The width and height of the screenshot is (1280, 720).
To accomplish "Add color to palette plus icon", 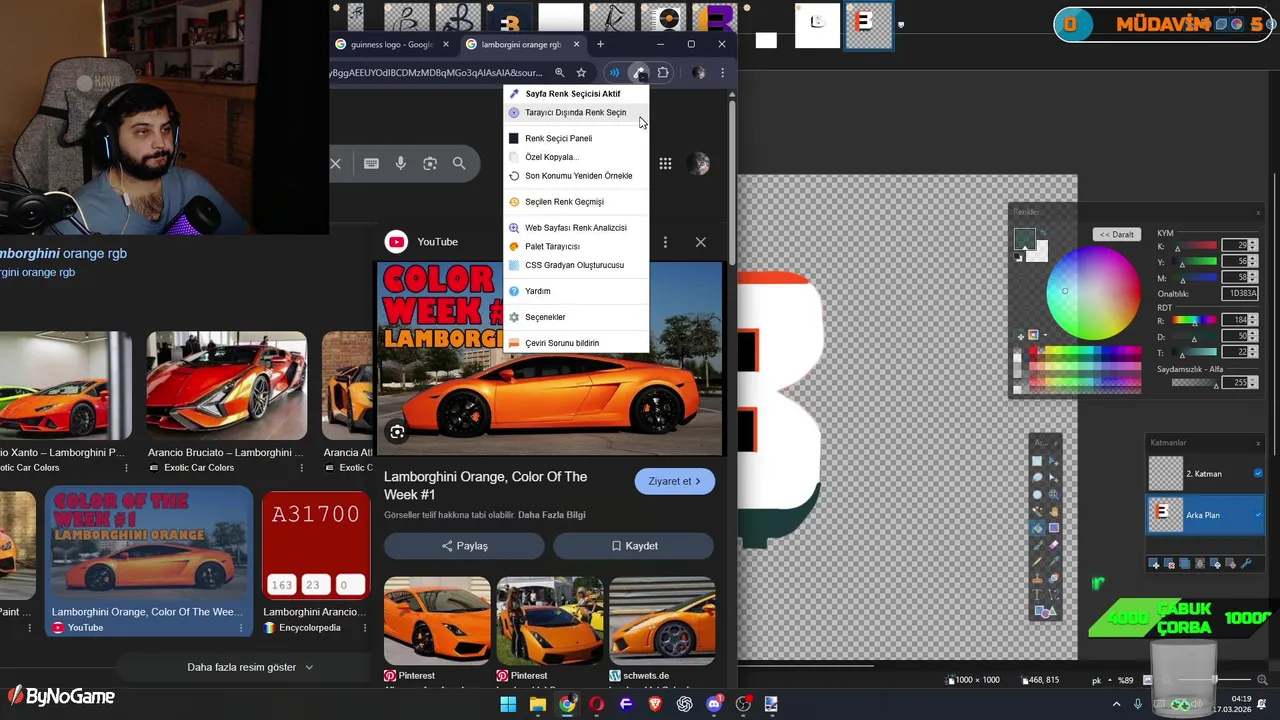I will click(x=1020, y=336).
